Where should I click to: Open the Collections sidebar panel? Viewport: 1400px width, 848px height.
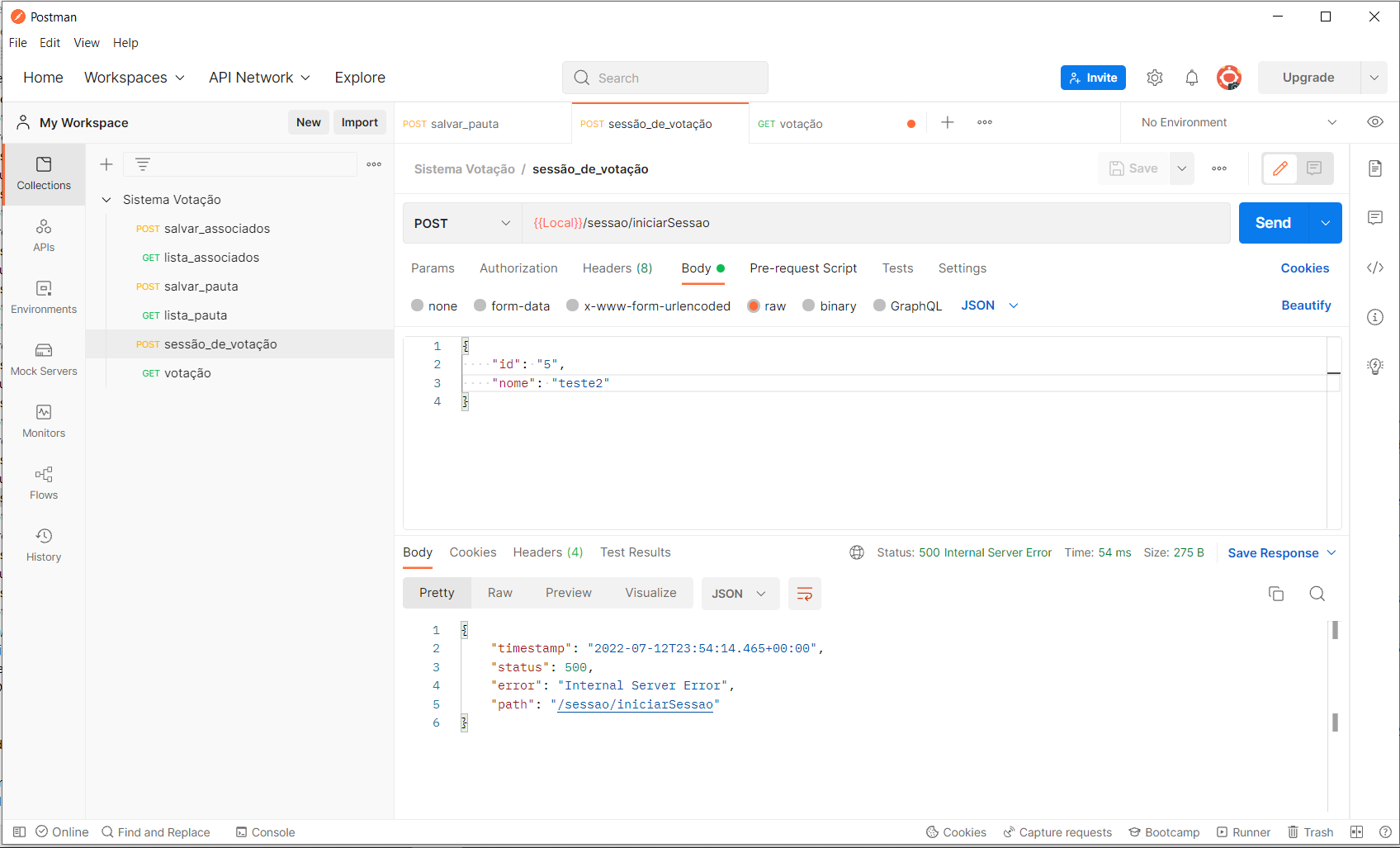click(x=44, y=173)
